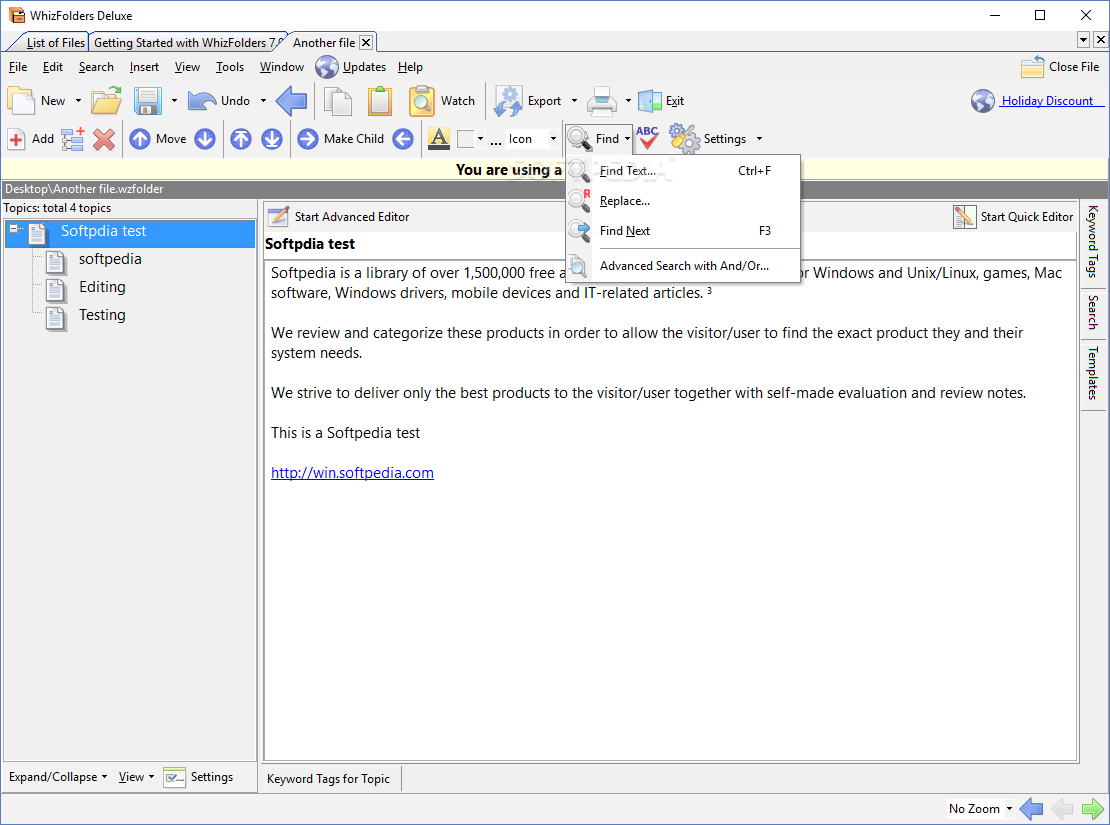Open the Export dropdown arrow
The image size is (1110, 825).
pyautogui.click(x=574, y=101)
